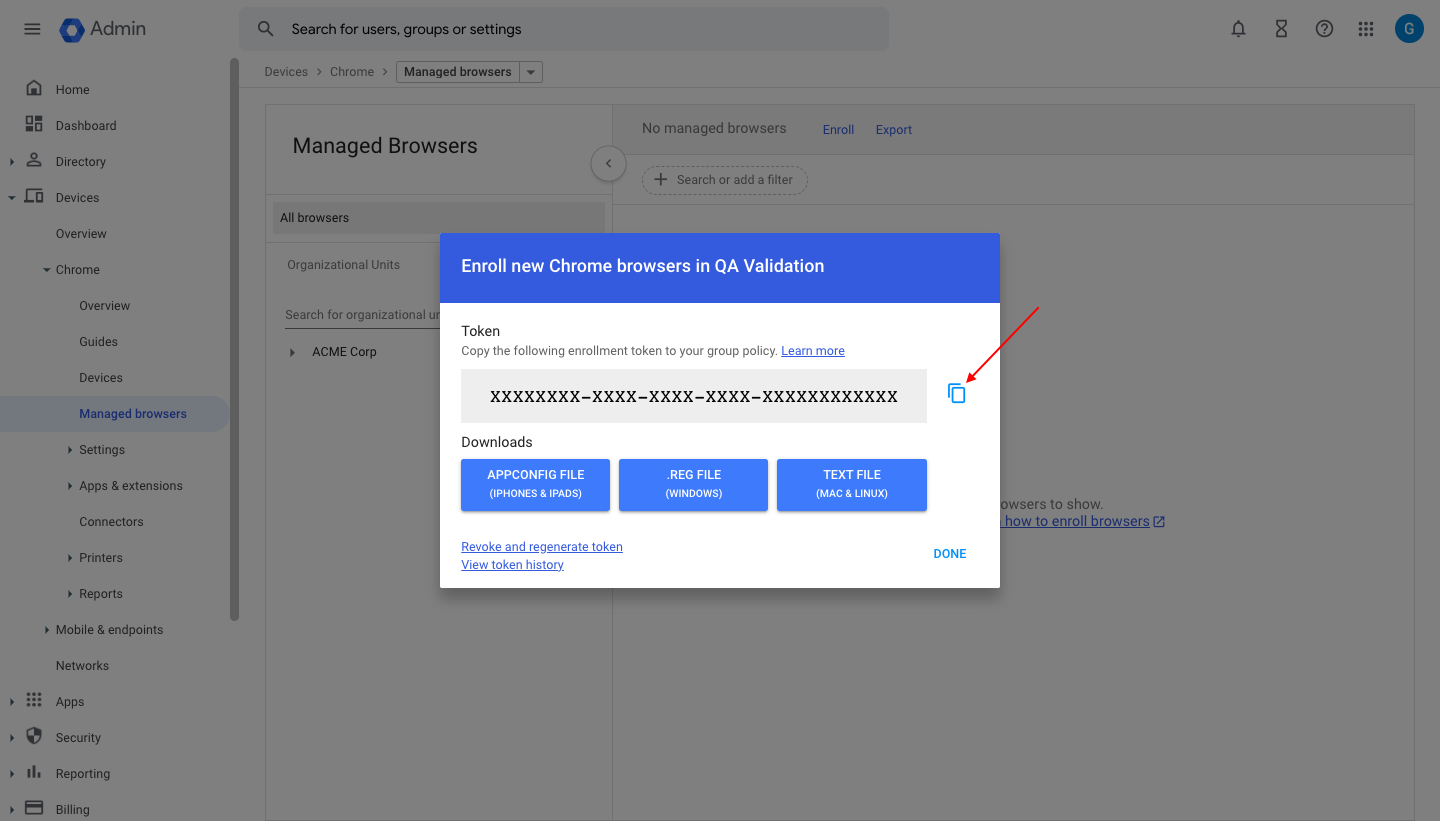Click the plus icon in filter chip
Screen dimensions: 1440x821
660,180
